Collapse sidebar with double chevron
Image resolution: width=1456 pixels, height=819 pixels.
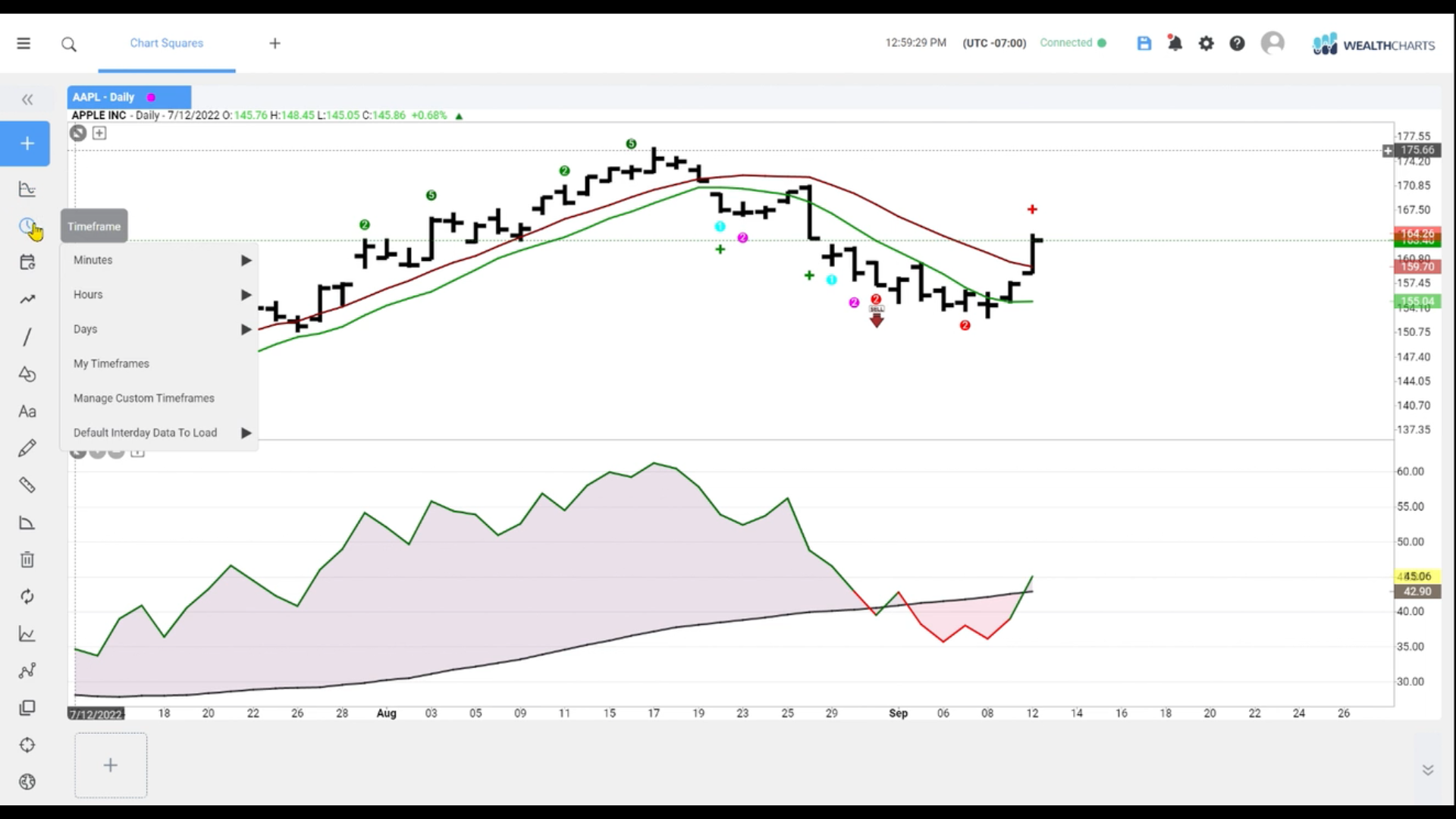click(x=27, y=99)
